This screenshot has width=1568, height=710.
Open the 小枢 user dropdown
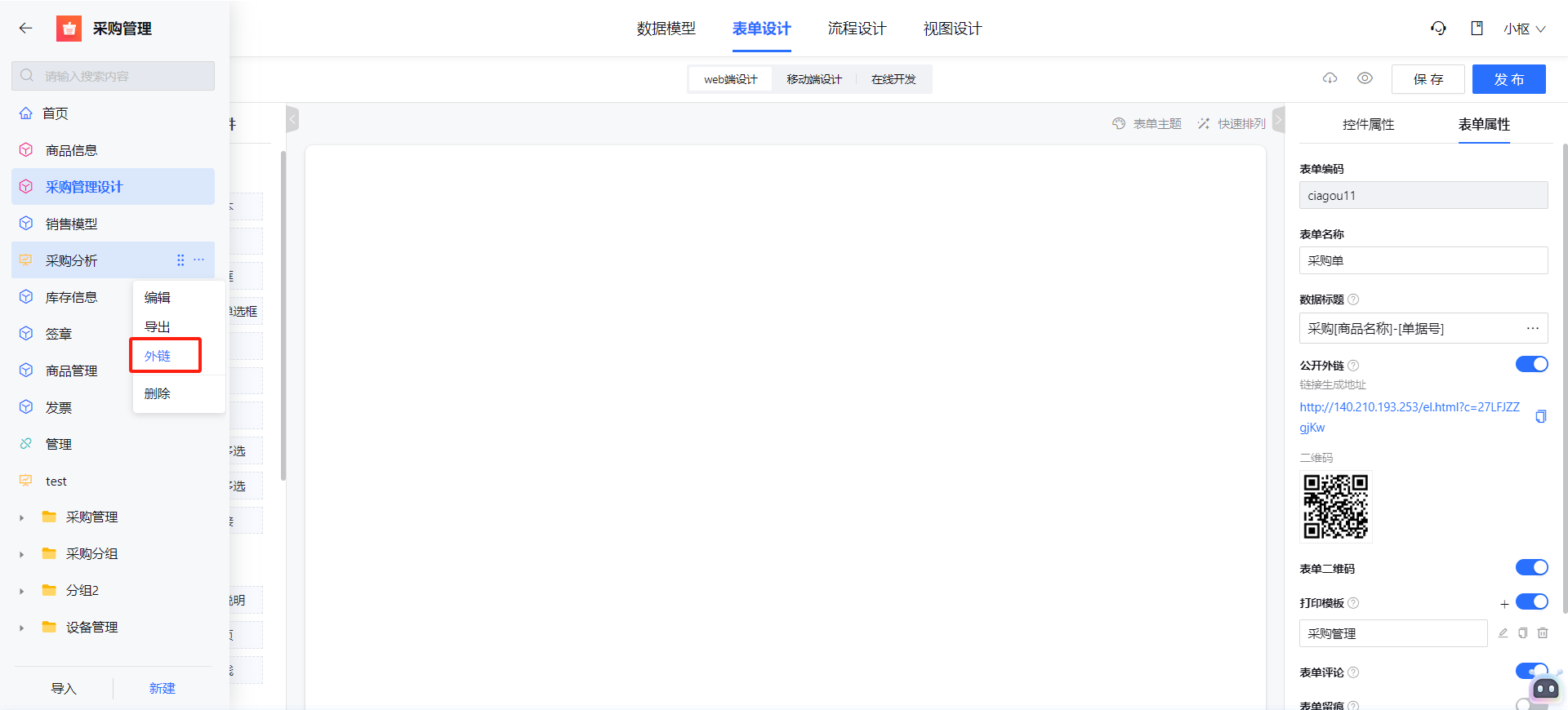[1525, 29]
